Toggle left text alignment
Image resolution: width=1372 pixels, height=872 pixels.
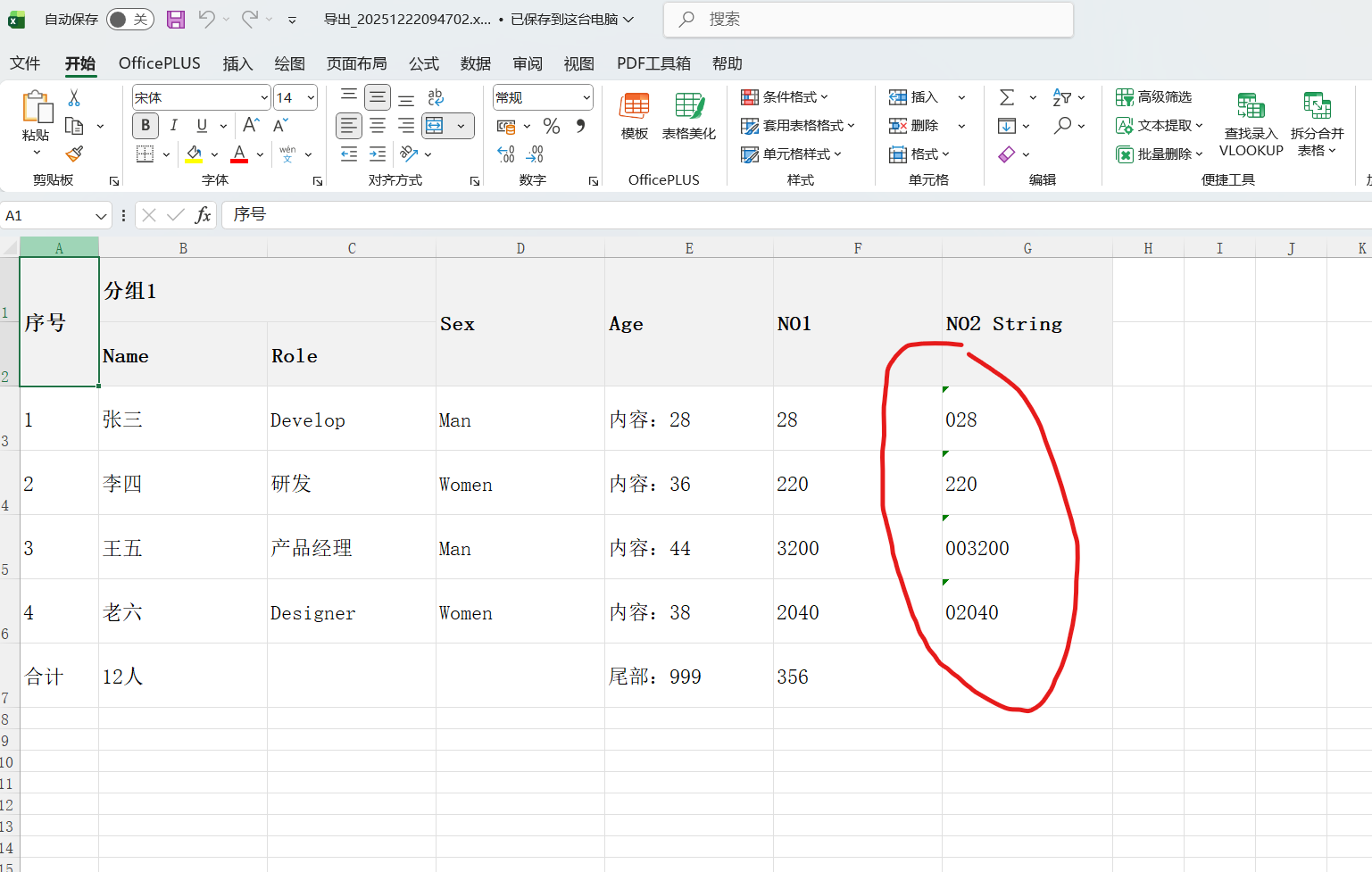coord(349,126)
